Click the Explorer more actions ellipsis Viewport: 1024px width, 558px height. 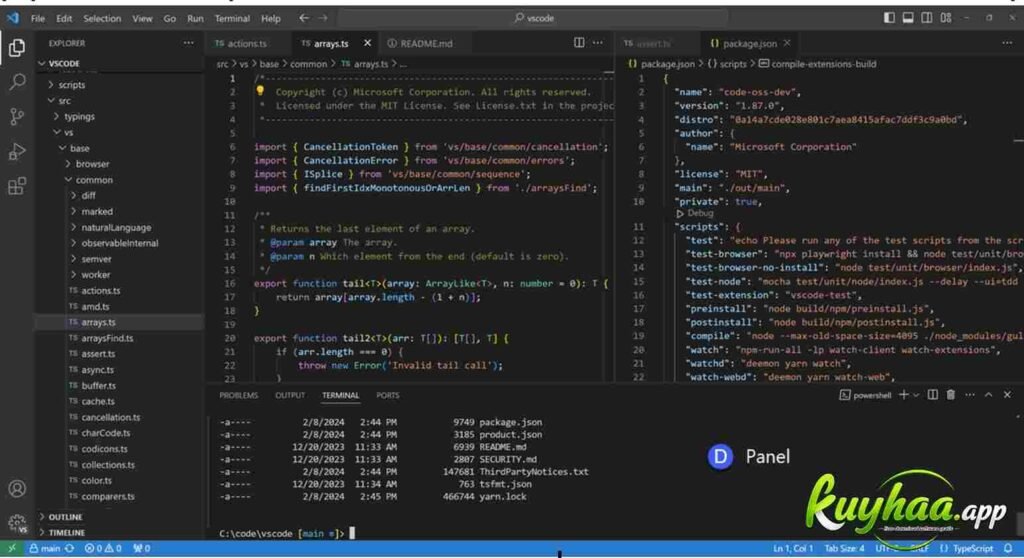coord(188,43)
